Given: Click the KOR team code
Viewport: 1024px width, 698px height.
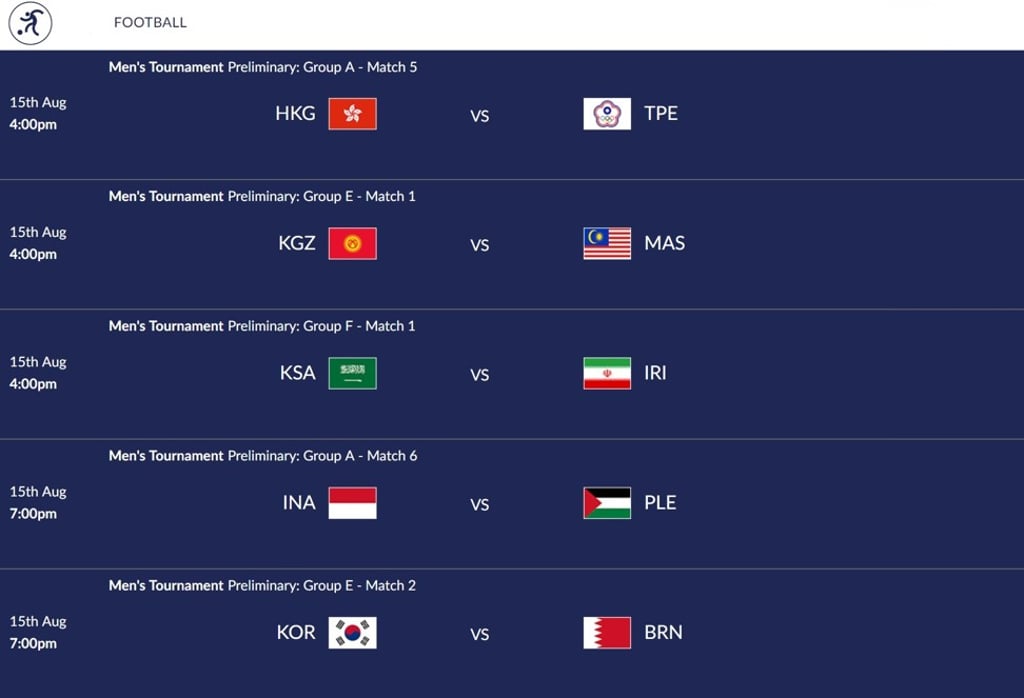Looking at the screenshot, I should (x=296, y=633).
